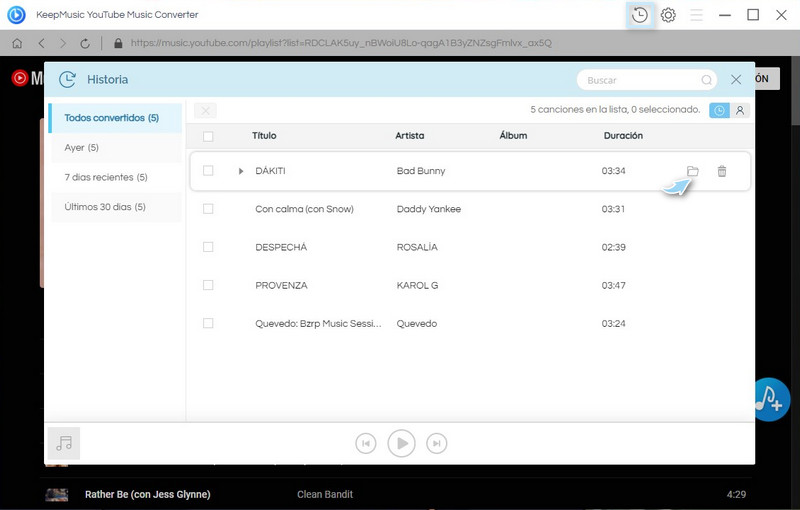
Task: Play the selected song
Action: (402, 443)
